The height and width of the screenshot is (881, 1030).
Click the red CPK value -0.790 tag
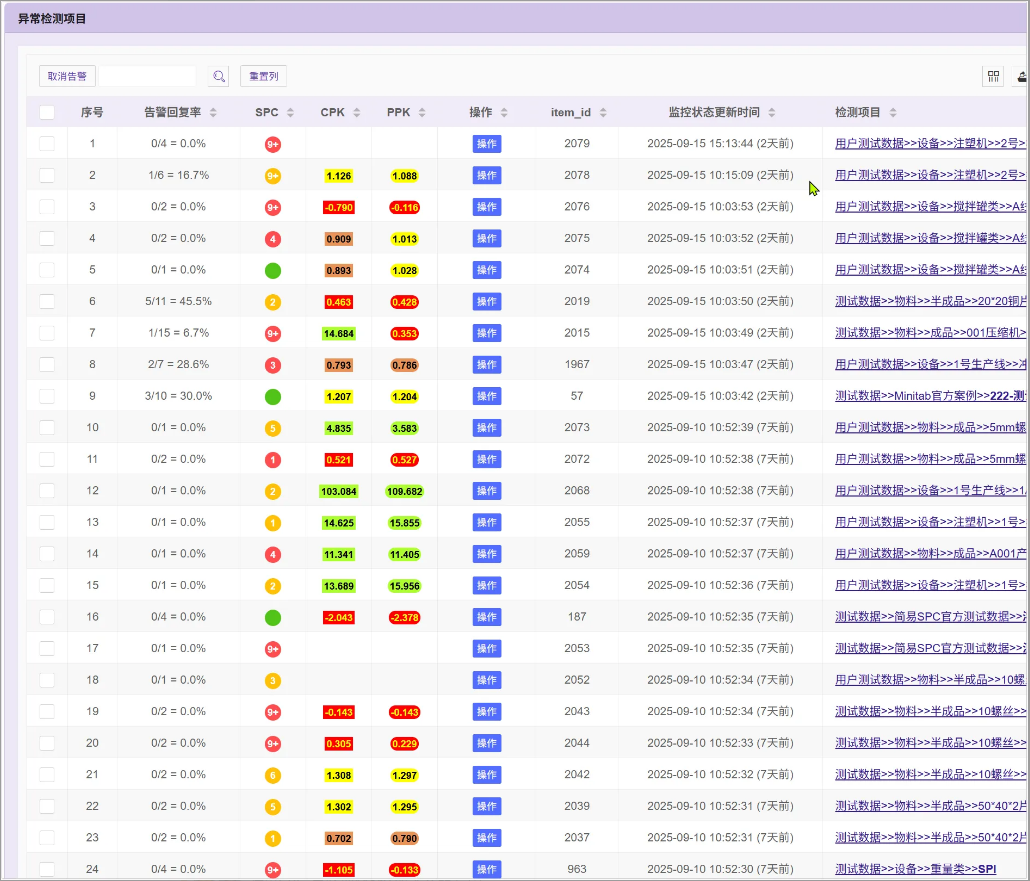338,207
